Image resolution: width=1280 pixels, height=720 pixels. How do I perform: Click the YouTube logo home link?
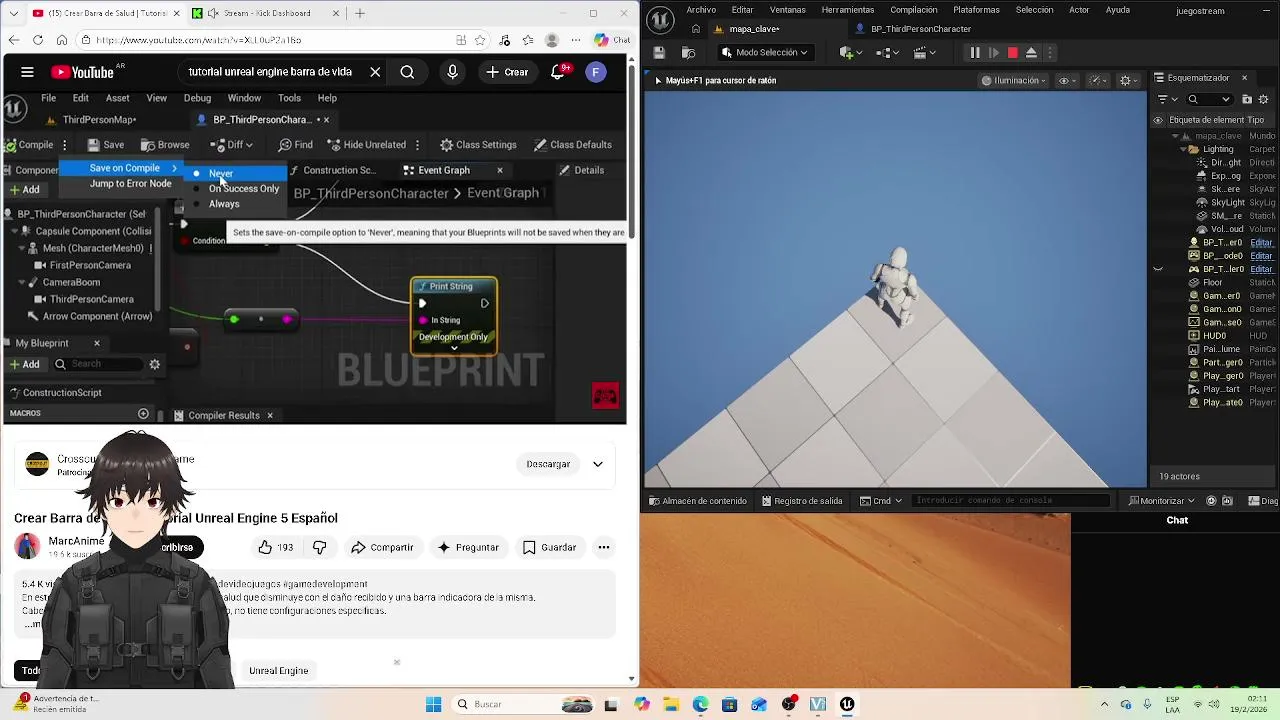(83, 72)
